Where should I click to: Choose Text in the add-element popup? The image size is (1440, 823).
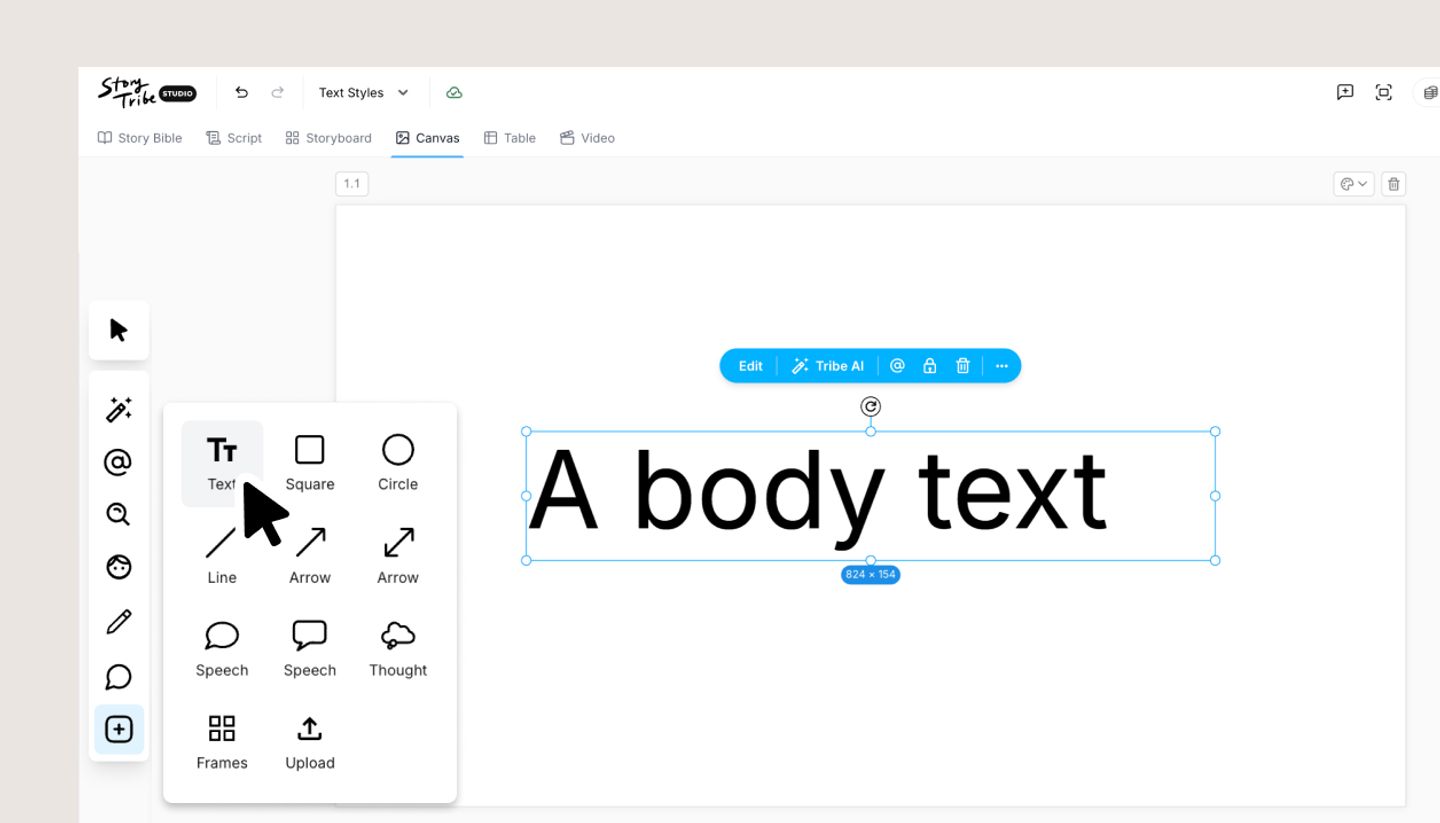(x=222, y=463)
